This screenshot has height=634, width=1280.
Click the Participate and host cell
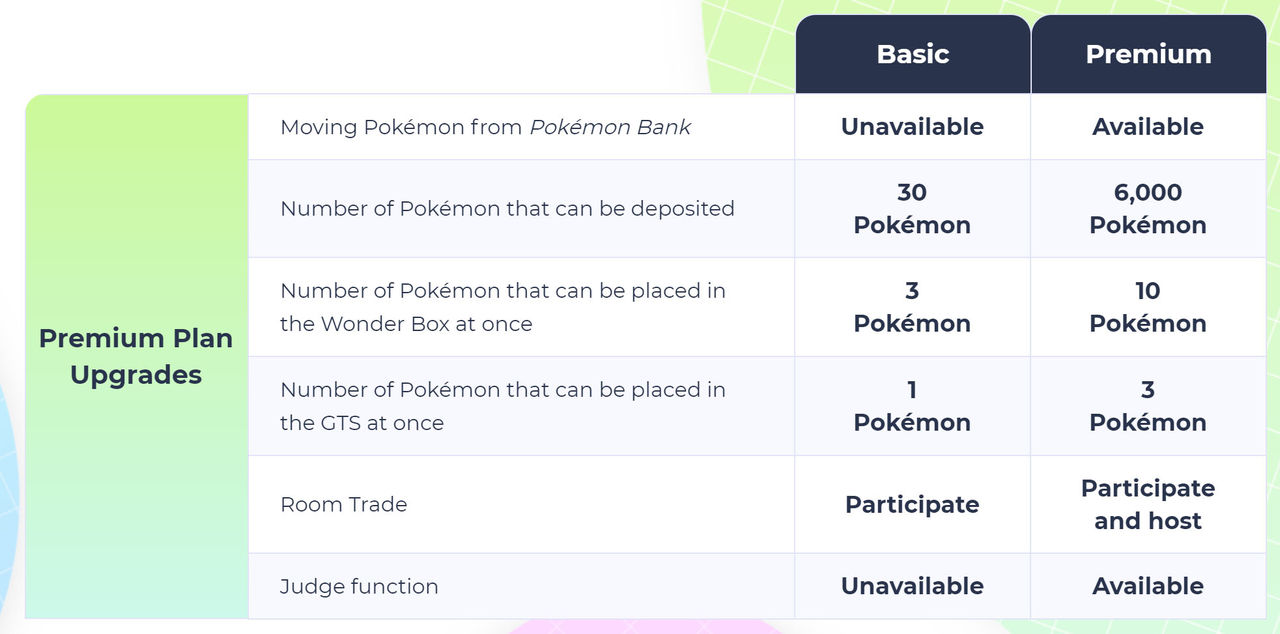pos(1148,504)
